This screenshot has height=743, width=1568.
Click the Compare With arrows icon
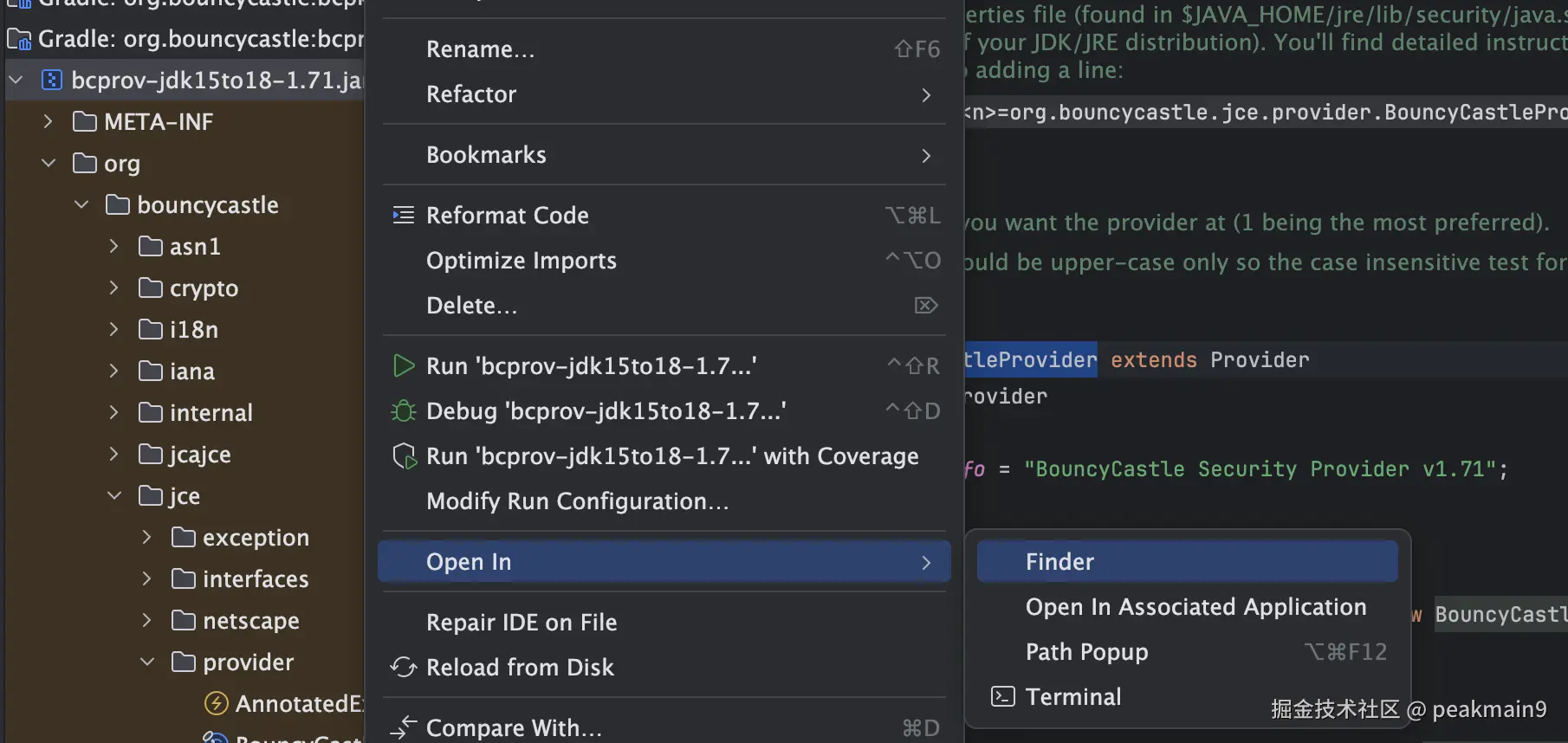coord(403,727)
